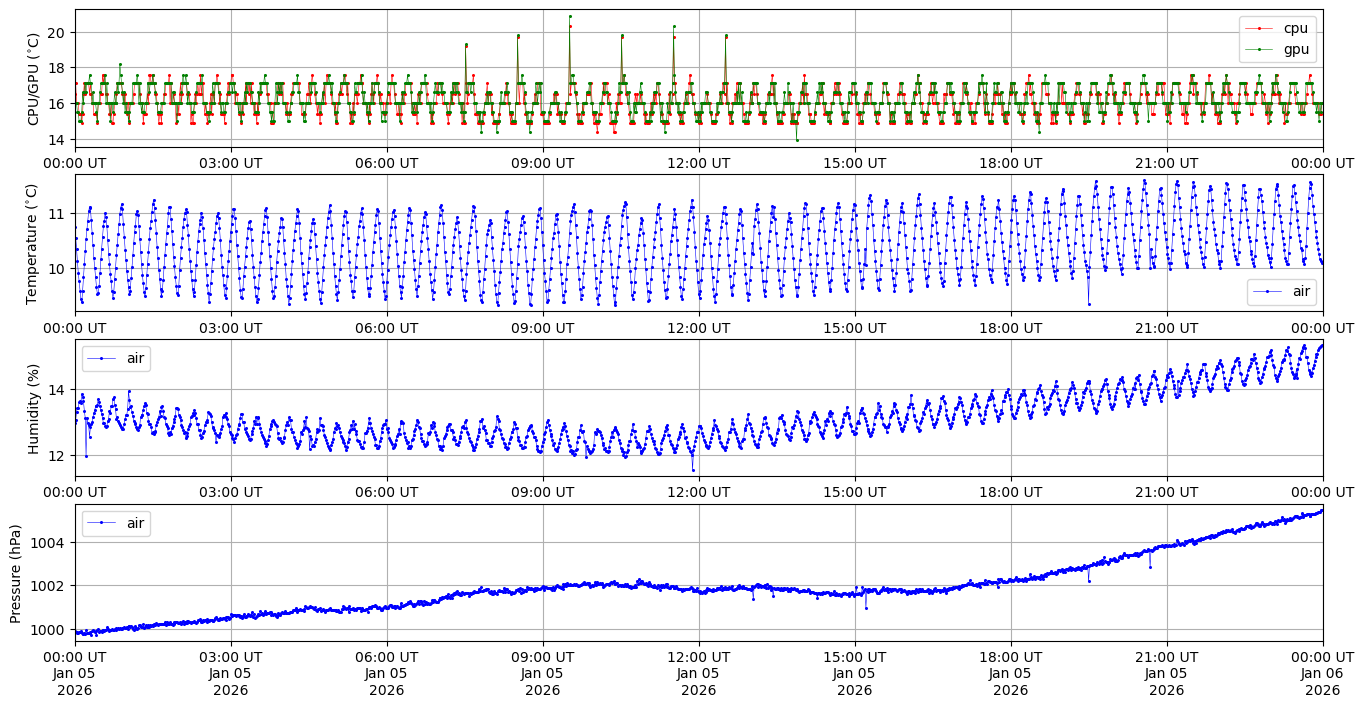Click the humidity low point near 12:00 UT
The width and height of the screenshot is (1364, 707).
(x=693, y=470)
